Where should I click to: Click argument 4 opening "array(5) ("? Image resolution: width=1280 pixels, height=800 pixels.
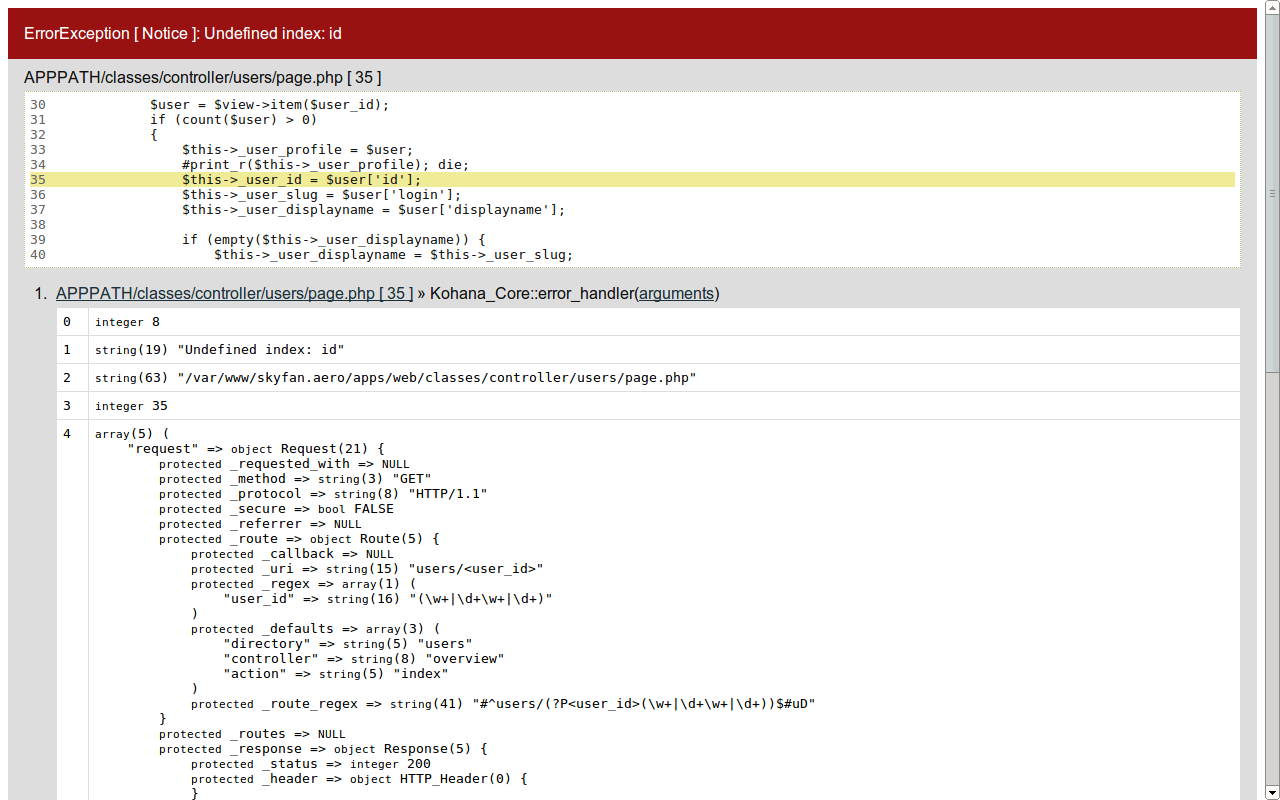pos(132,434)
